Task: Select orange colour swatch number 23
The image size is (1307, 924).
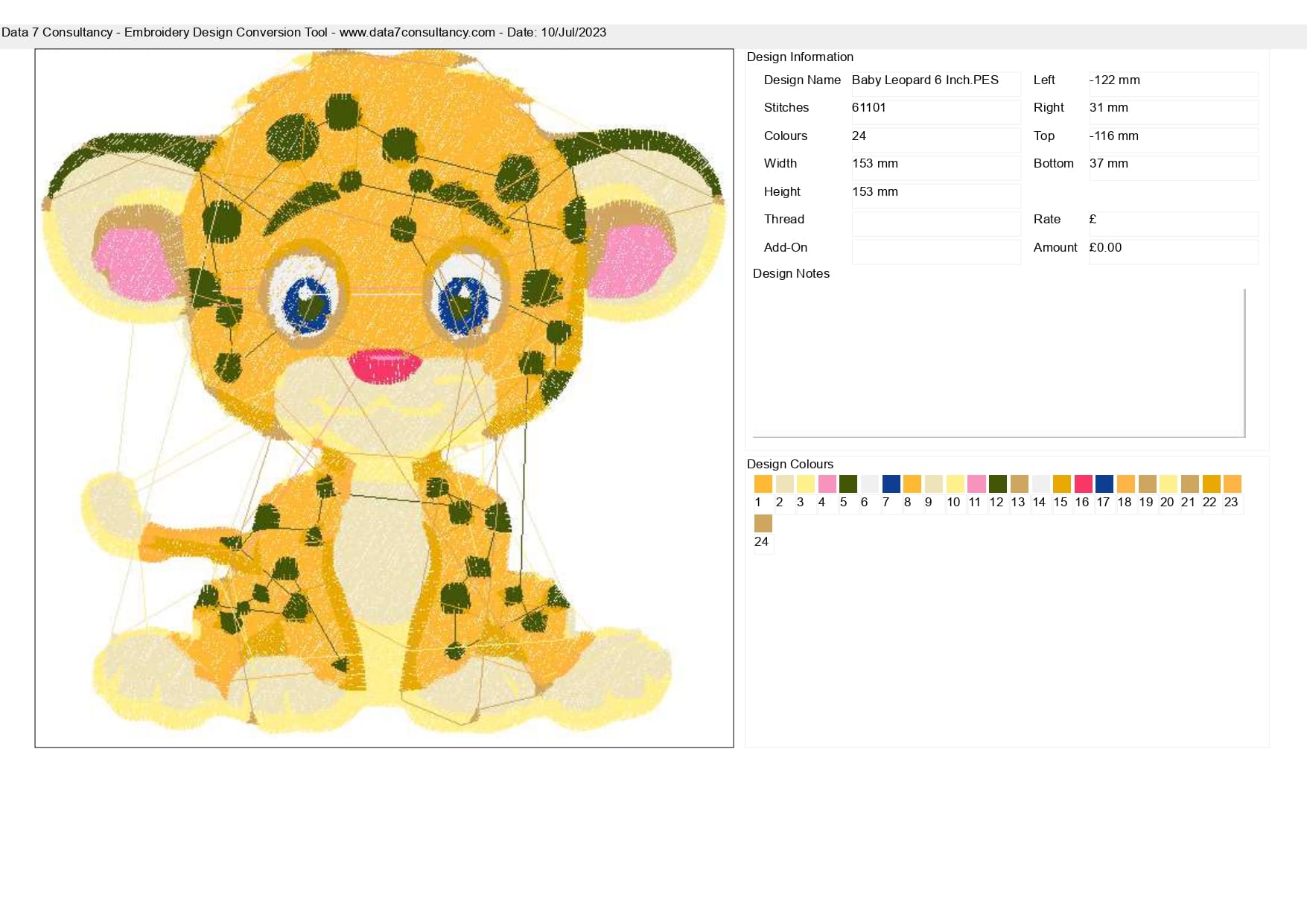Action: click(x=1233, y=484)
